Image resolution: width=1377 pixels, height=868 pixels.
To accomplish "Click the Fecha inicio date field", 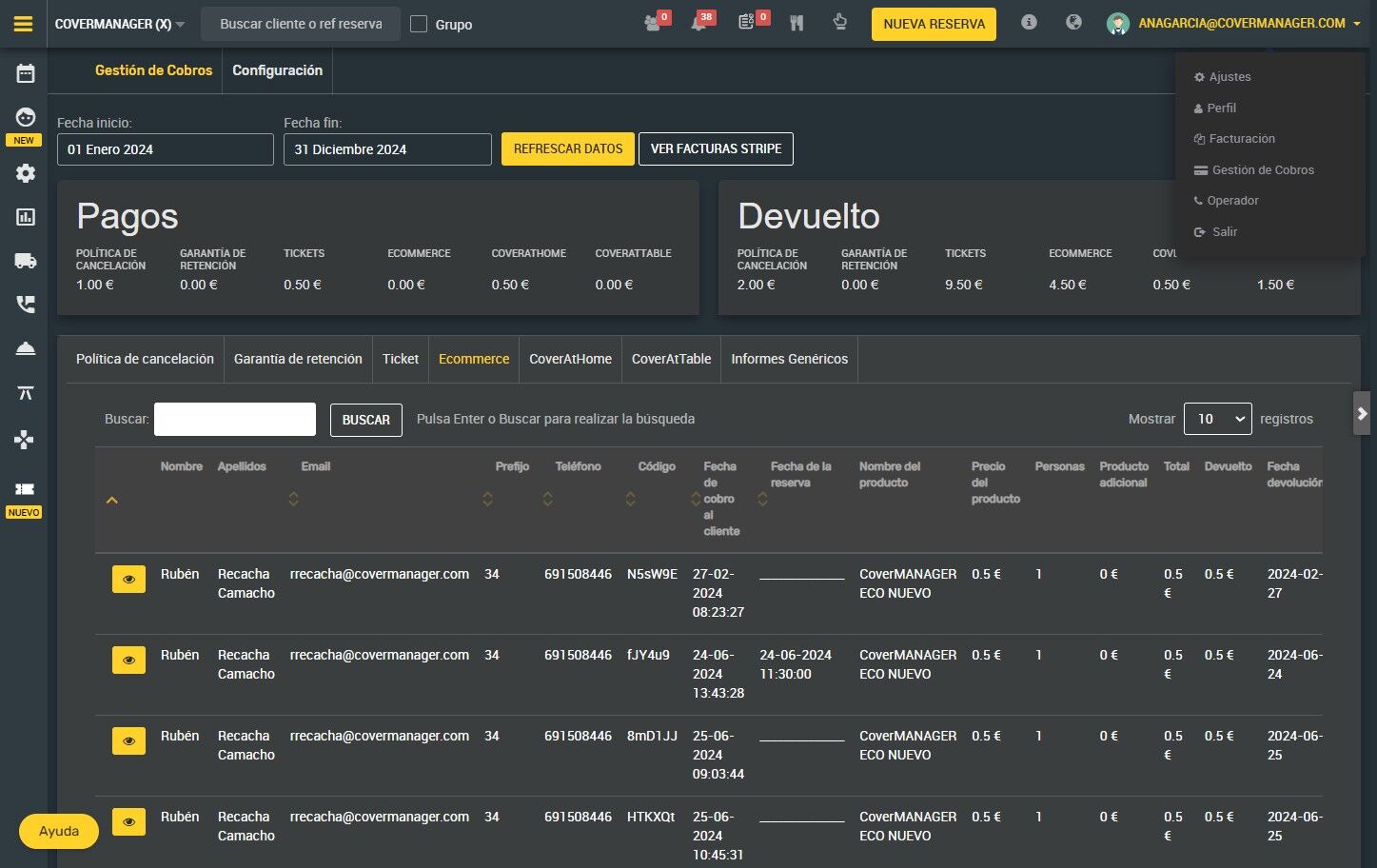I will [166, 149].
